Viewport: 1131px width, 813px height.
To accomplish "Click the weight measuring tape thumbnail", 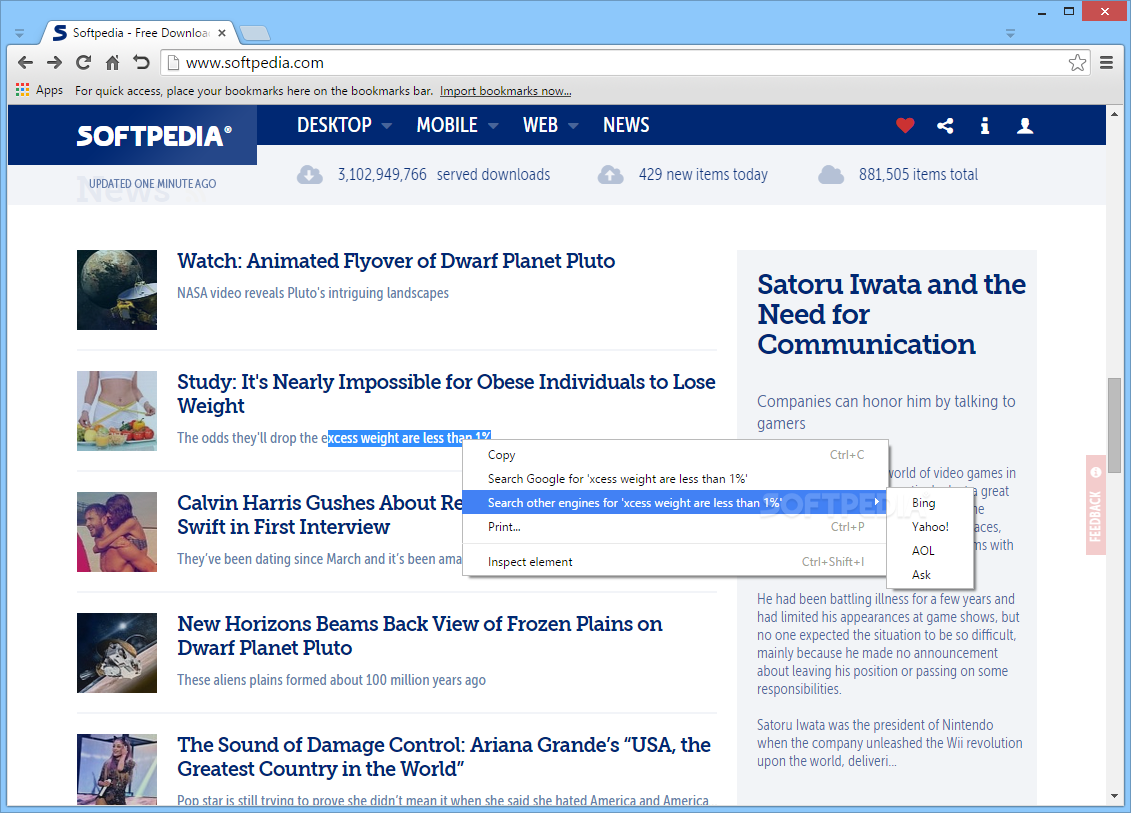I will tap(117, 411).
